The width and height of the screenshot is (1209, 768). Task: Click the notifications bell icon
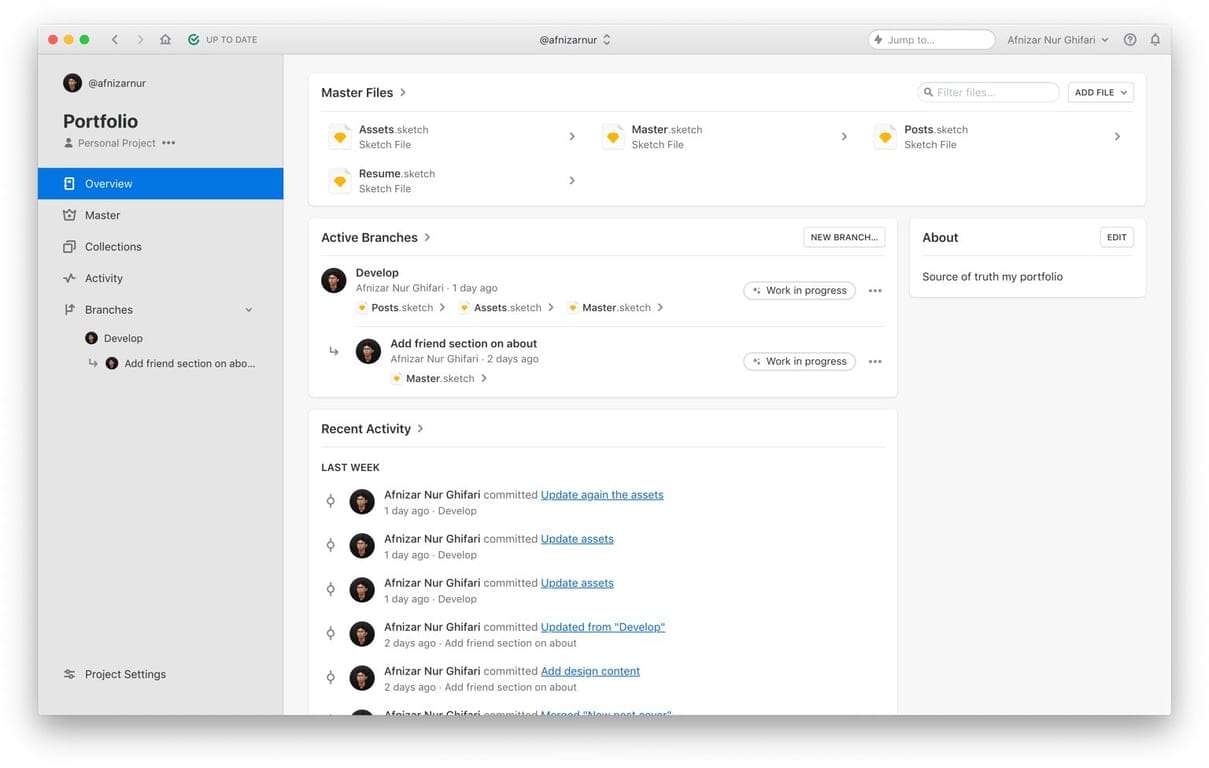[x=1155, y=40]
